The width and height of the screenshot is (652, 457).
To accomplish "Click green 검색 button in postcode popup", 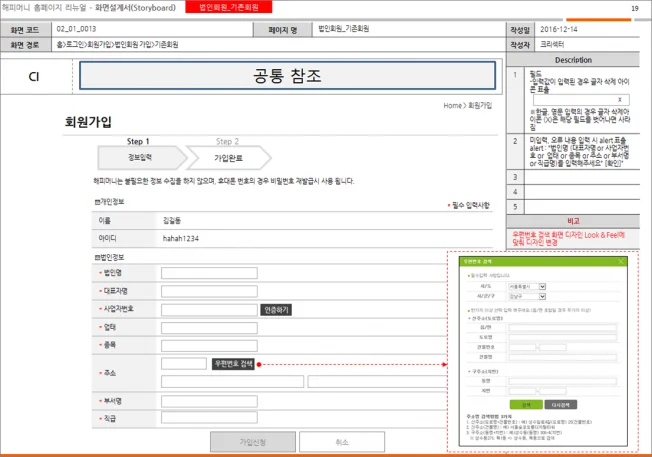I will pos(526,405).
